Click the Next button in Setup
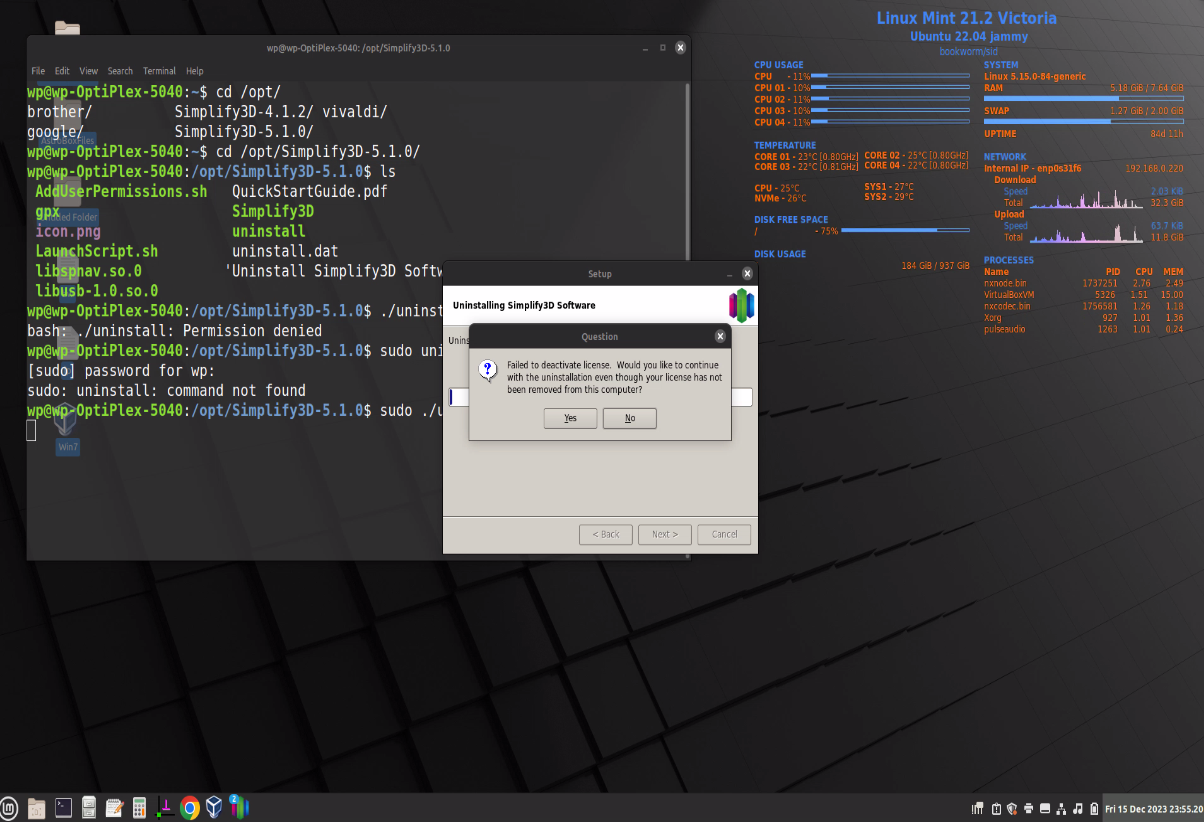Screen dimensions: 1204x822 pos(665,534)
